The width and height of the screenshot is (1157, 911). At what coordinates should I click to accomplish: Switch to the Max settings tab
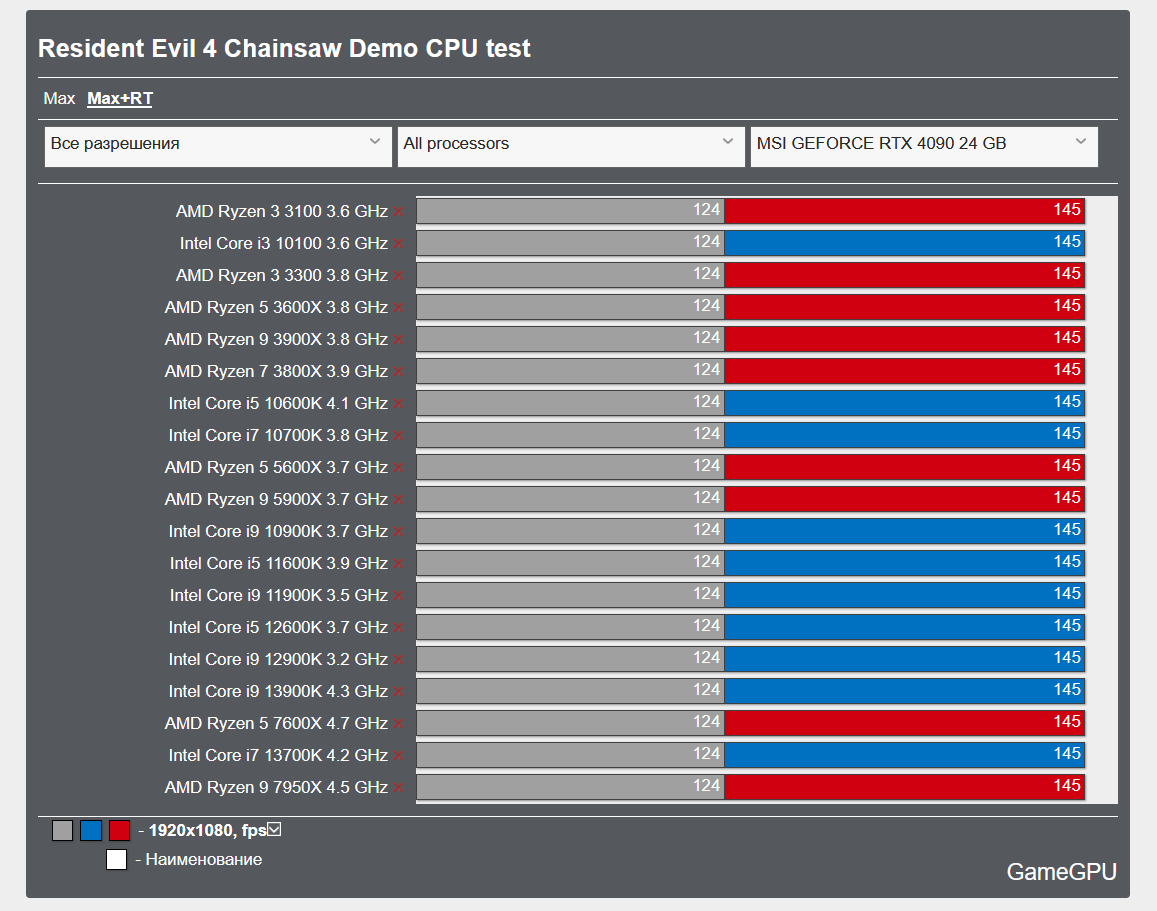click(x=59, y=98)
